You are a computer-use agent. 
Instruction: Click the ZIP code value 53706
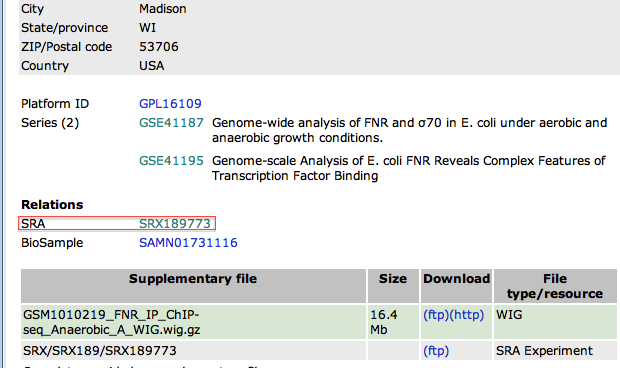(159, 47)
